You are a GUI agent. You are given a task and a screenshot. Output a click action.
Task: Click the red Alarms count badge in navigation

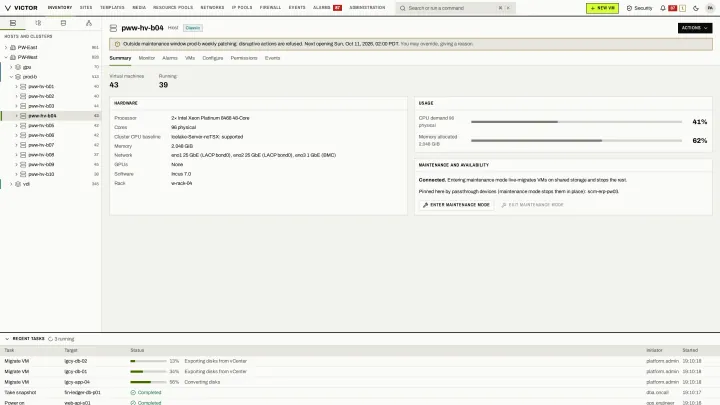(338, 8)
